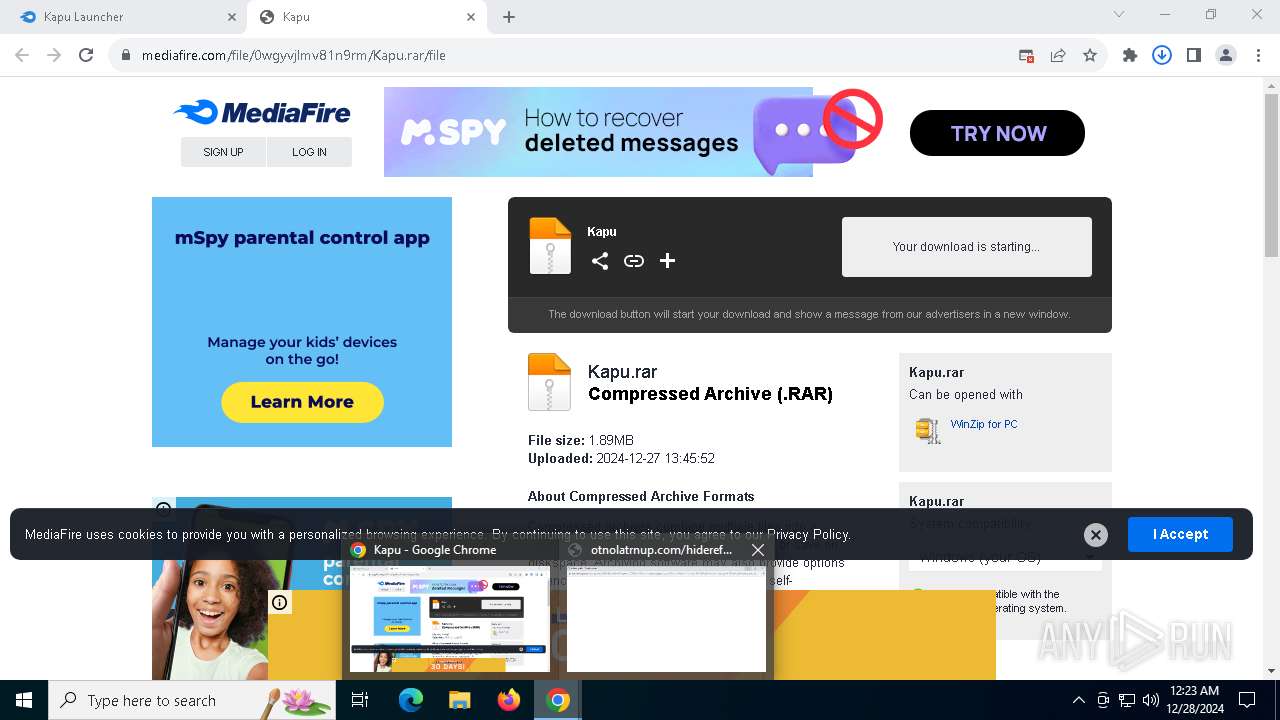Click the Kapu archive icon in header
This screenshot has height=720, width=1280.
coord(550,246)
